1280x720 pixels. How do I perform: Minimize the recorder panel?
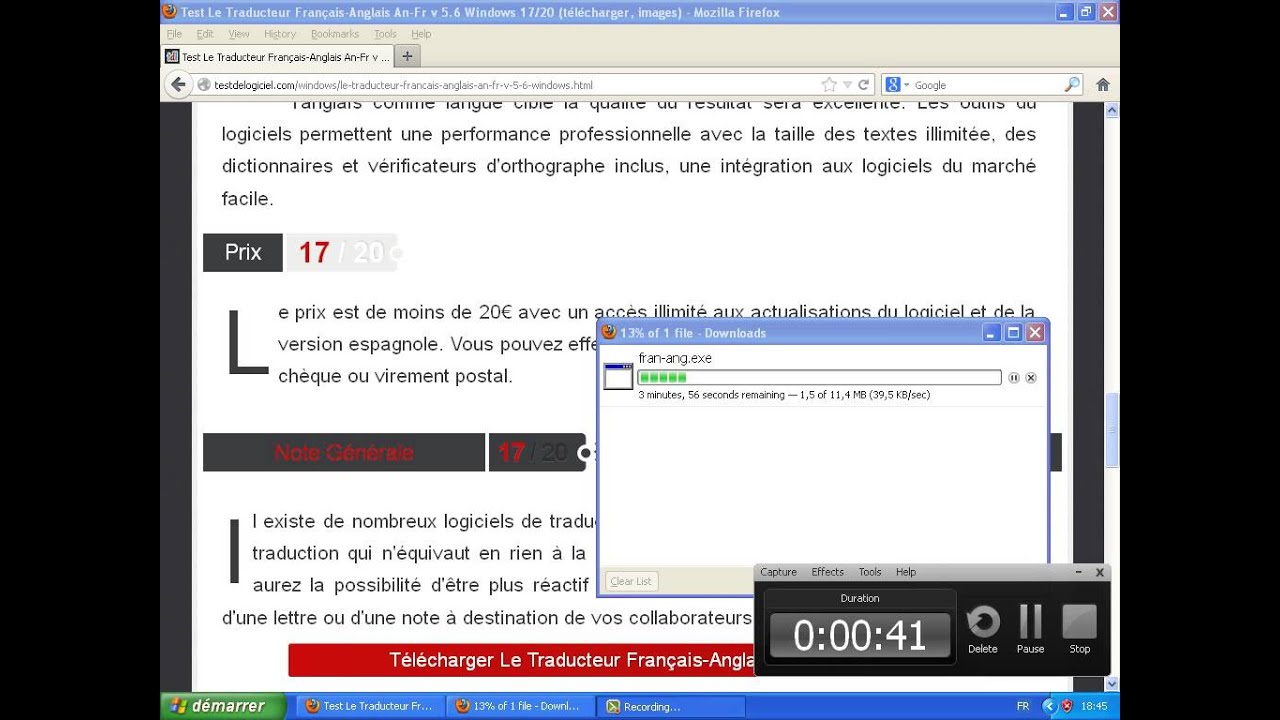tap(1079, 572)
